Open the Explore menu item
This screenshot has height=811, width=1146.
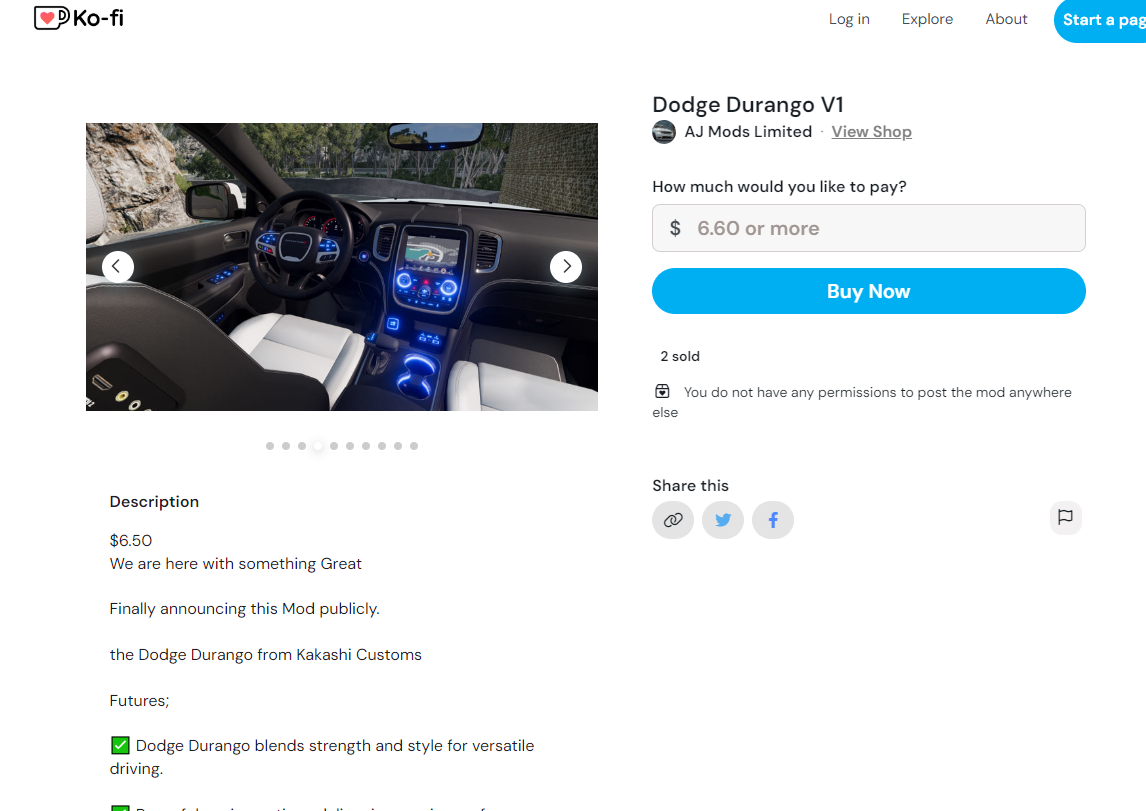(x=927, y=19)
